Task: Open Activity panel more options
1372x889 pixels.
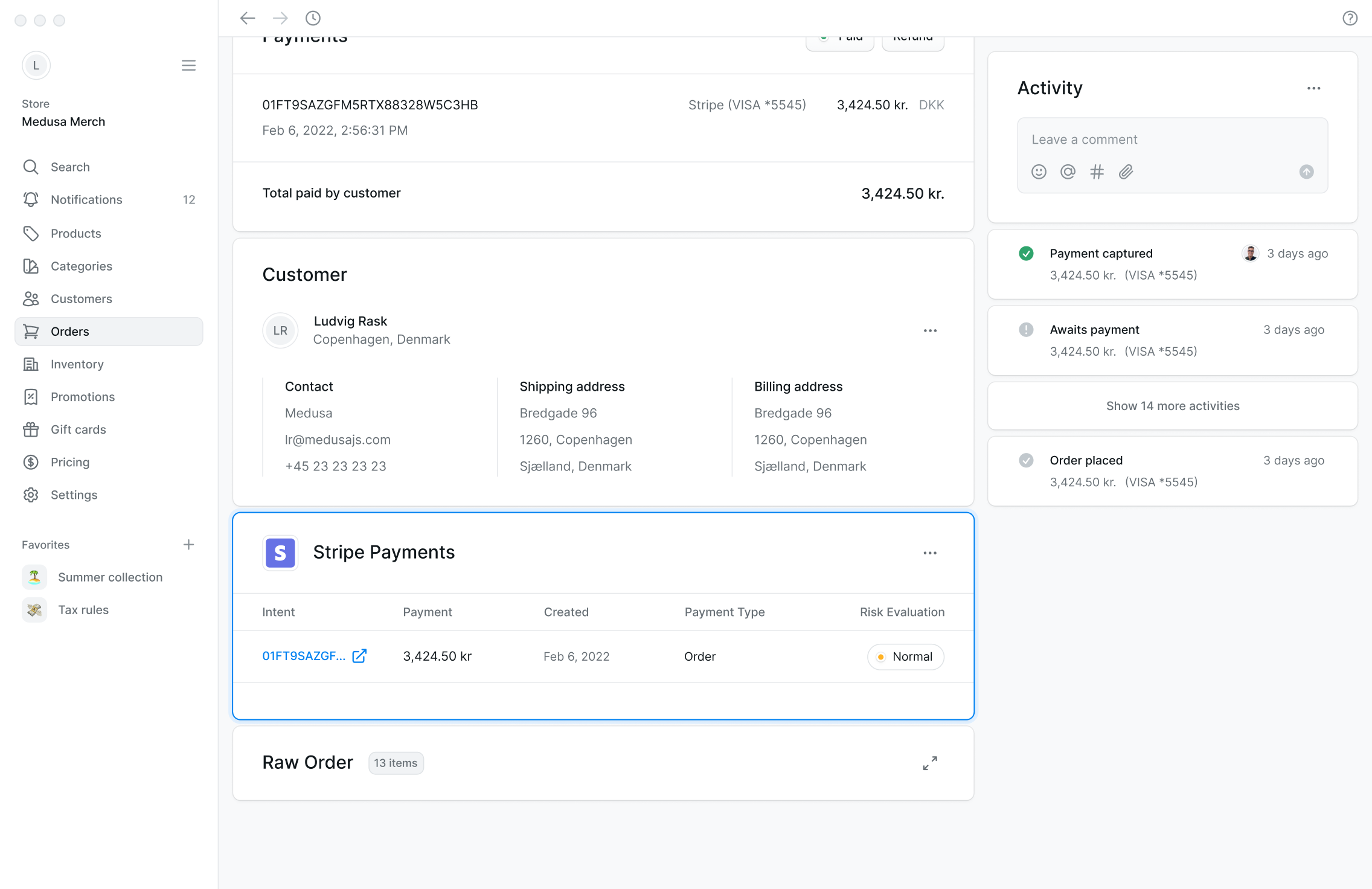Action: point(1313,88)
